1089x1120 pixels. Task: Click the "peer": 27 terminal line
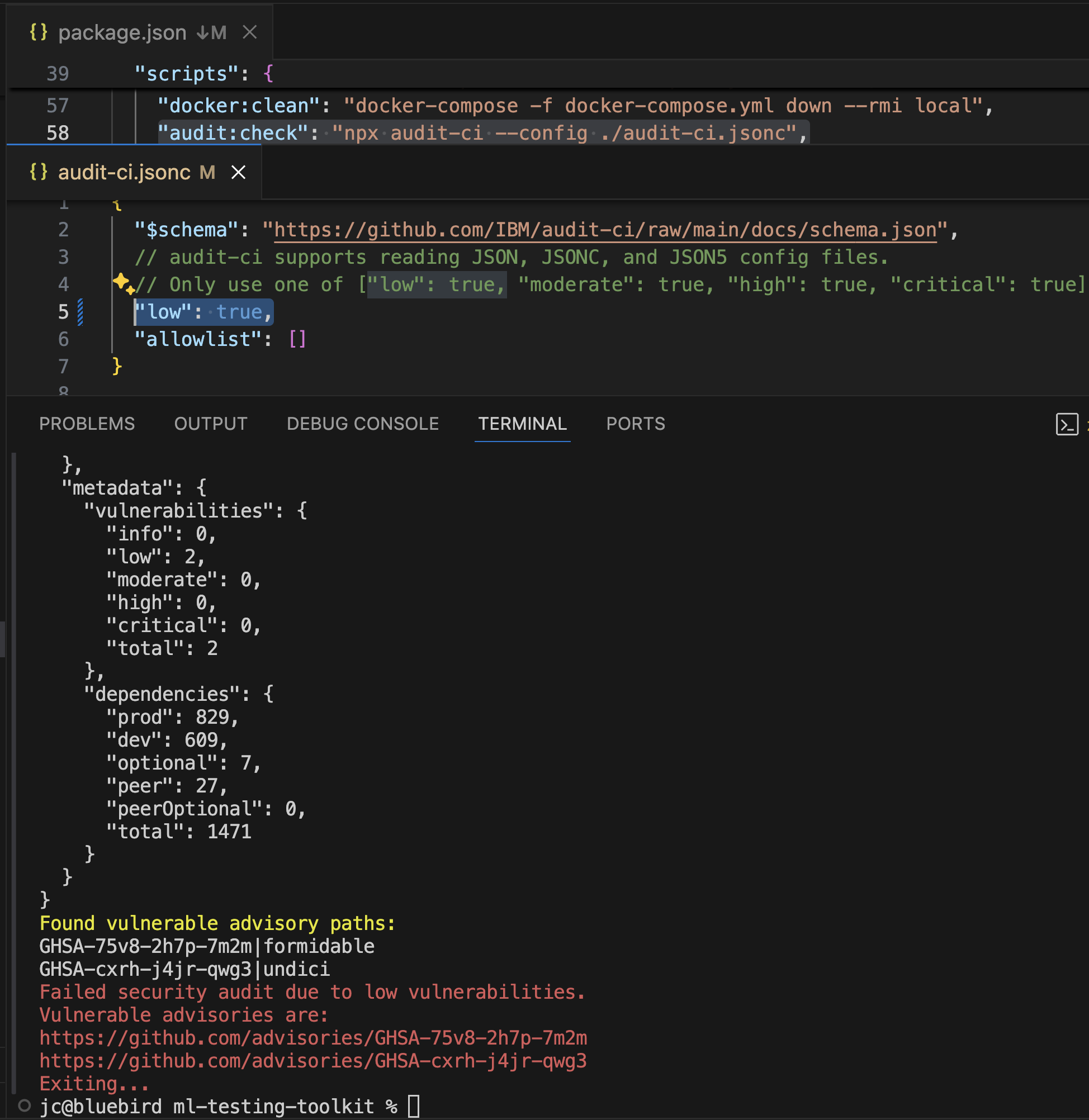coord(167,786)
